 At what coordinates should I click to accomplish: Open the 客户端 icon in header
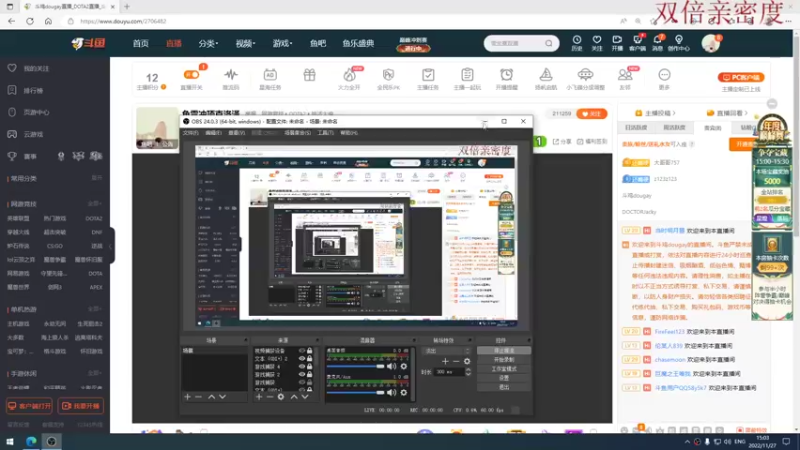click(637, 40)
